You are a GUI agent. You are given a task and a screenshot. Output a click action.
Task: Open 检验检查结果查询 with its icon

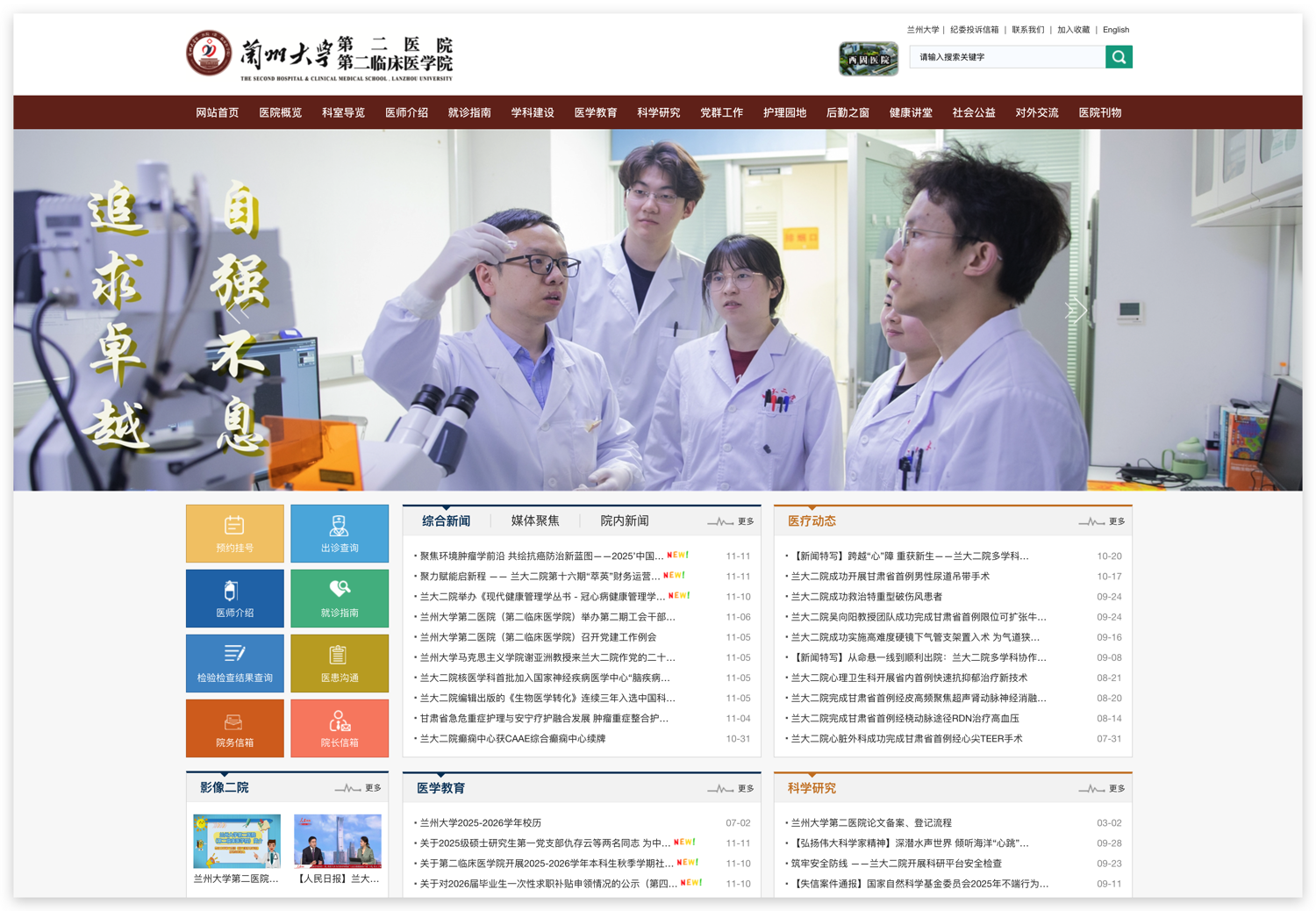click(234, 664)
